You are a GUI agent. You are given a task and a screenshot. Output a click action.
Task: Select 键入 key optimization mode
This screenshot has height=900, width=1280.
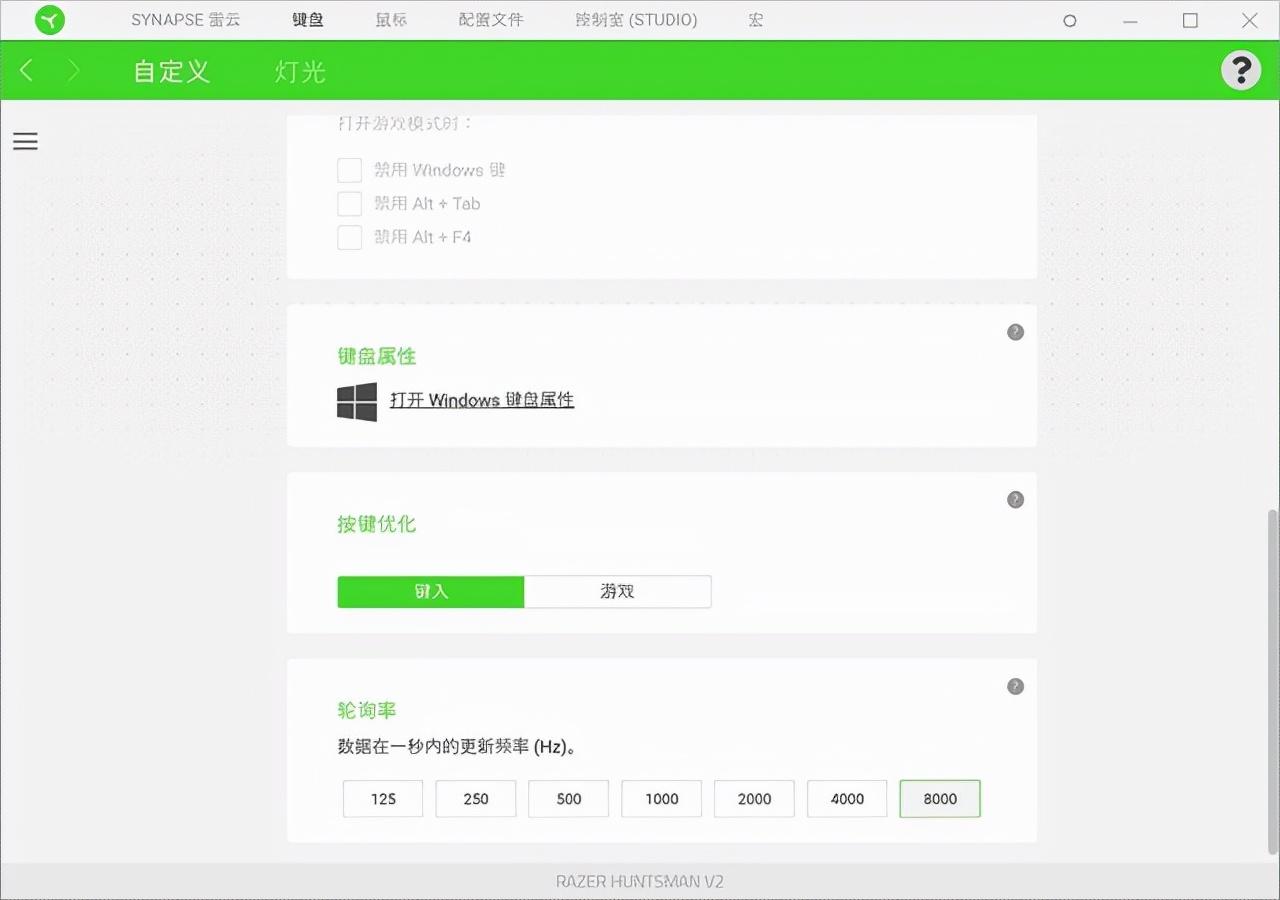pos(431,591)
